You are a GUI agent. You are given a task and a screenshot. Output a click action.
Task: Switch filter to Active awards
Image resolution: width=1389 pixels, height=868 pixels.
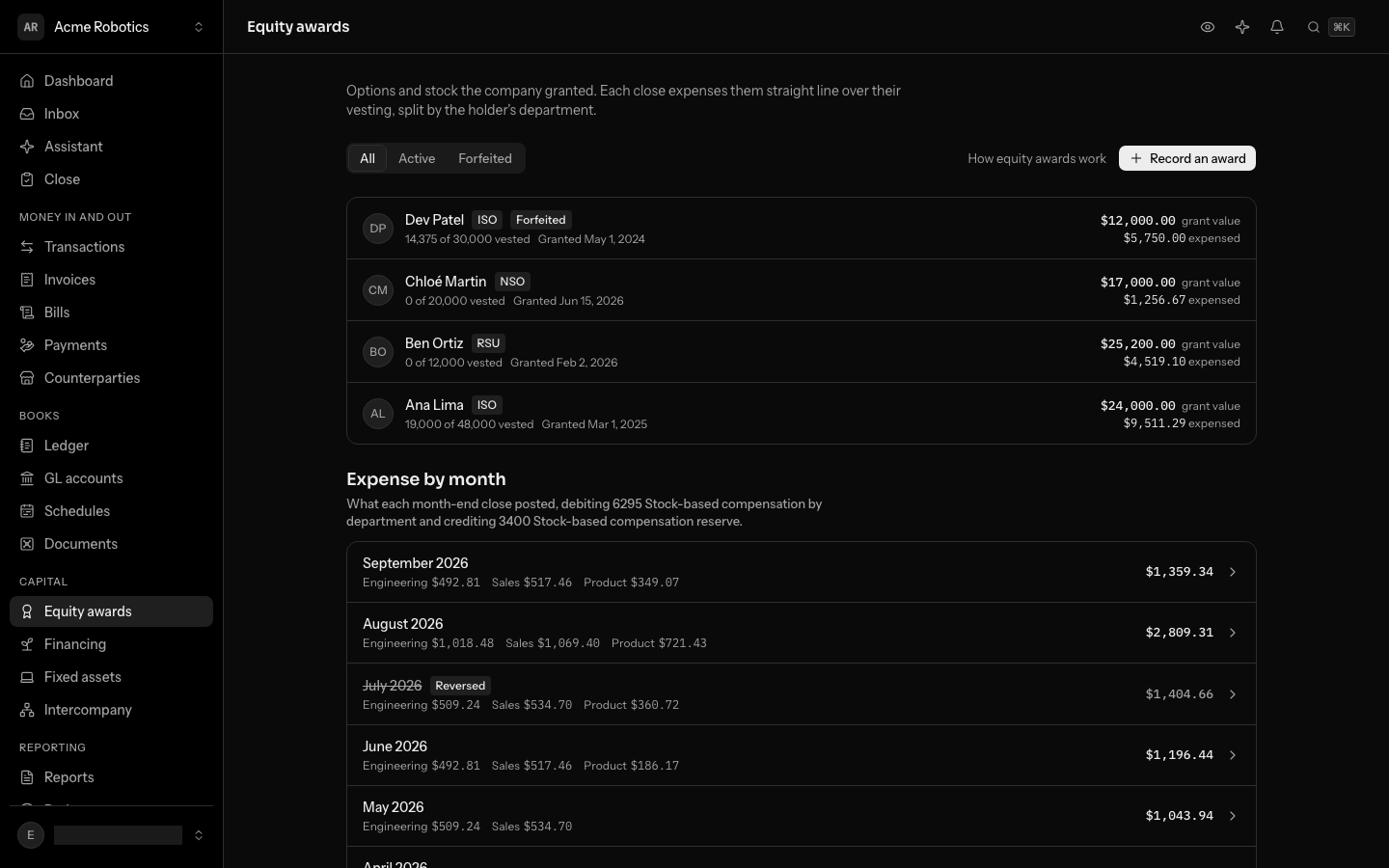coord(417,158)
